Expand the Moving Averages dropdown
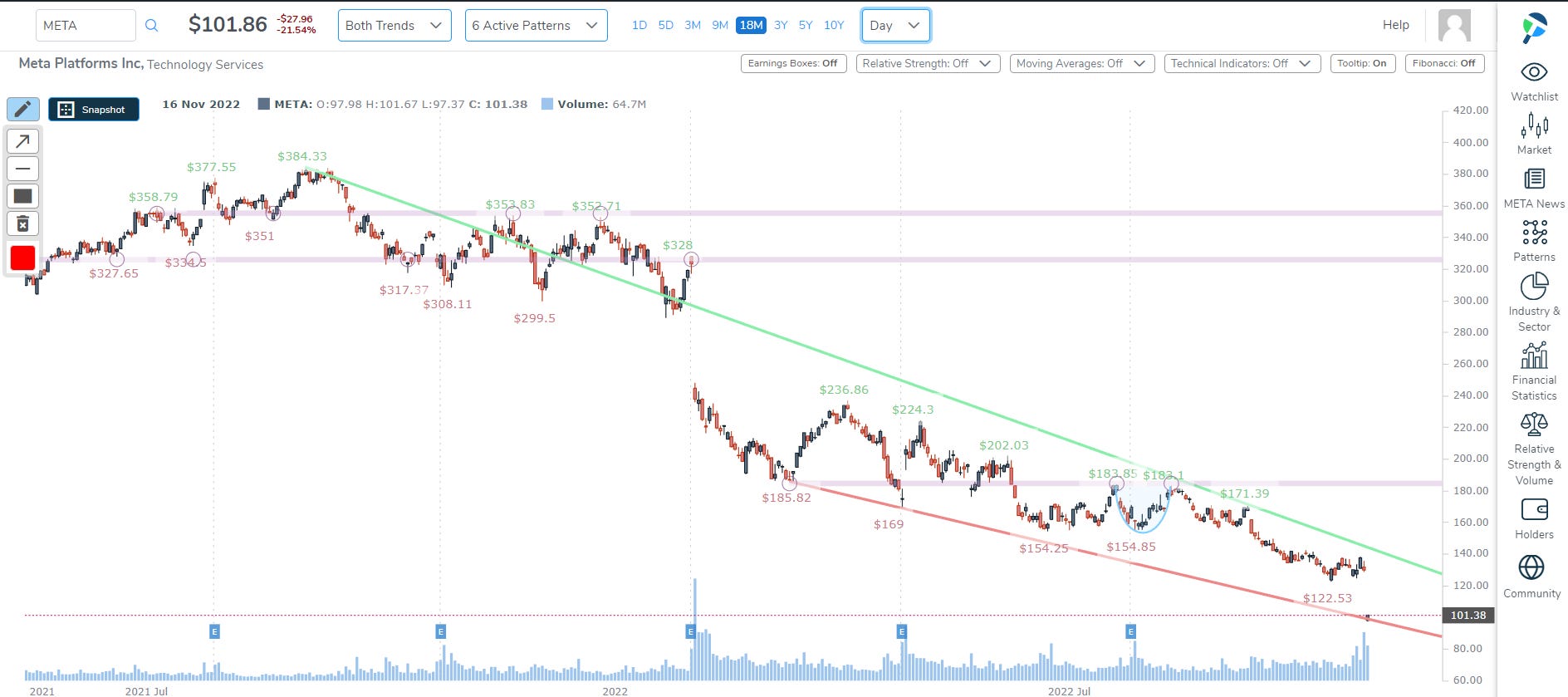Screen dimensions: 1568x697 (x=1082, y=64)
